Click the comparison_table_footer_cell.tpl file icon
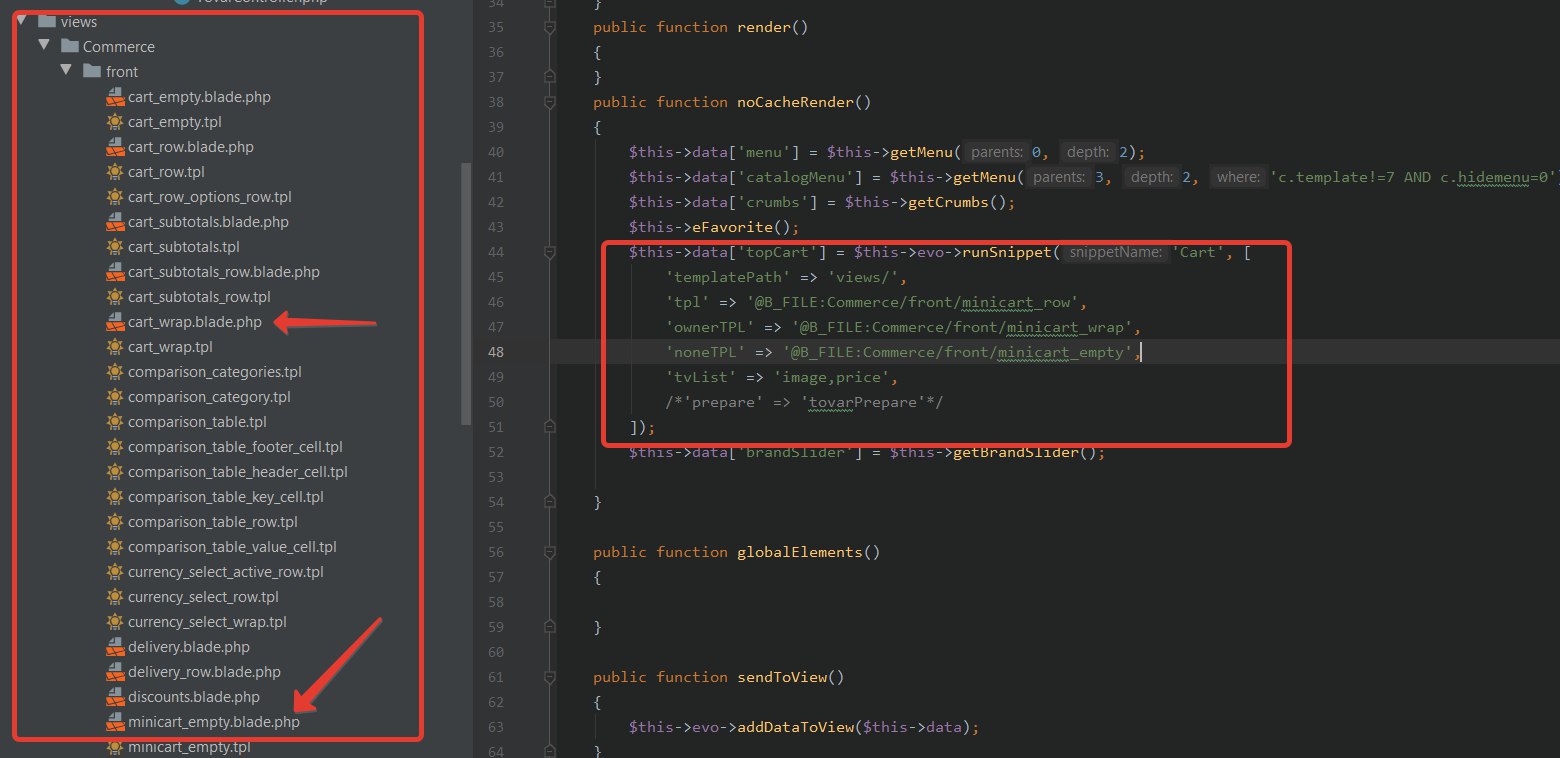The width and height of the screenshot is (1560, 758). 115,447
